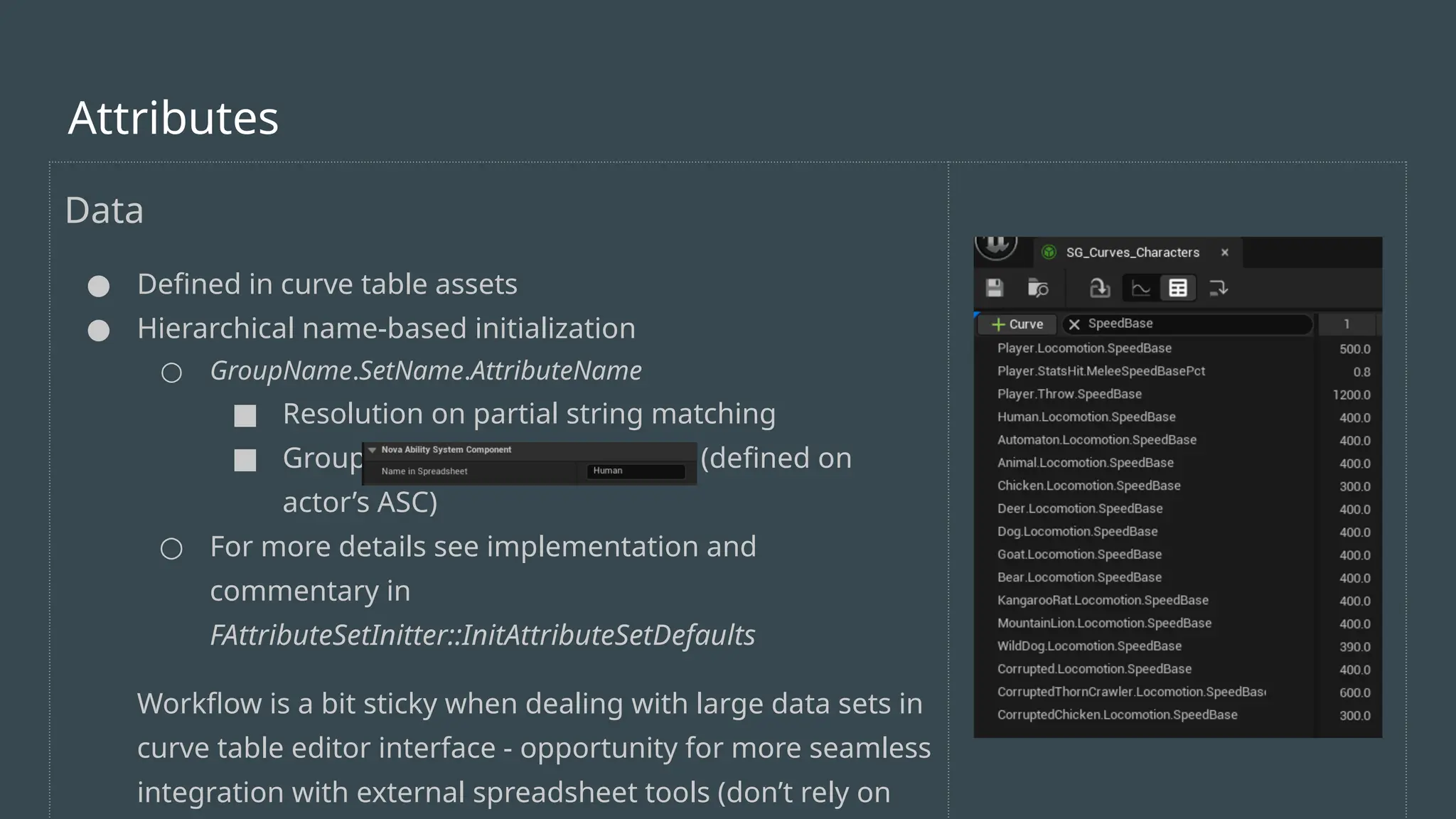Click the 1200.0 Player.Throw value cell
The height and width of the screenshot is (819, 1456).
(1351, 395)
